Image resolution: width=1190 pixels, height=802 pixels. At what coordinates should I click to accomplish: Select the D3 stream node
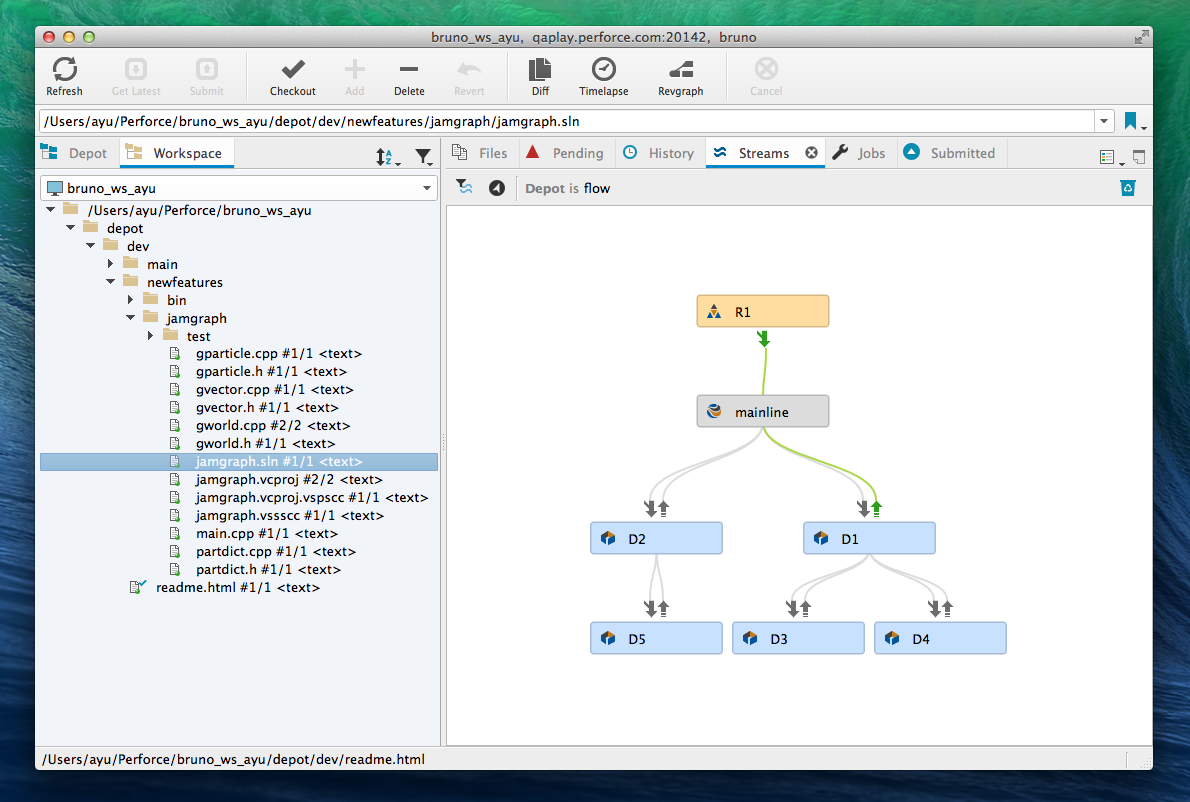[798, 638]
